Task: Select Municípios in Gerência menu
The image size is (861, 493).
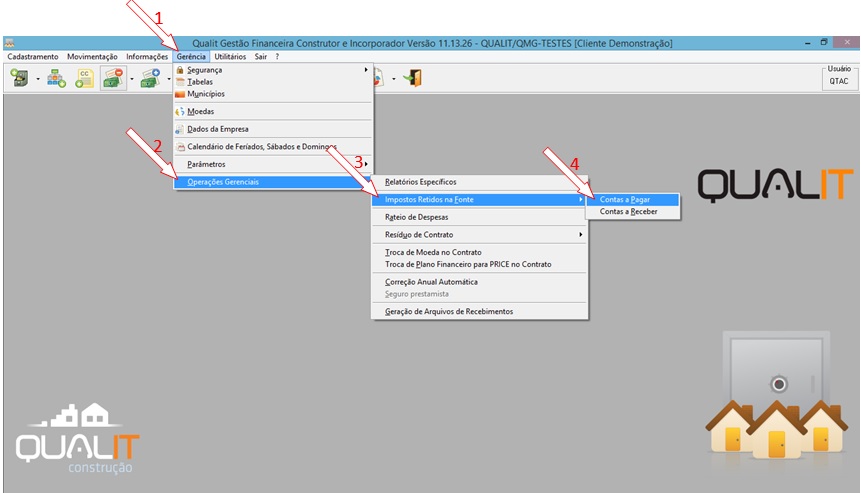Action: point(273,94)
